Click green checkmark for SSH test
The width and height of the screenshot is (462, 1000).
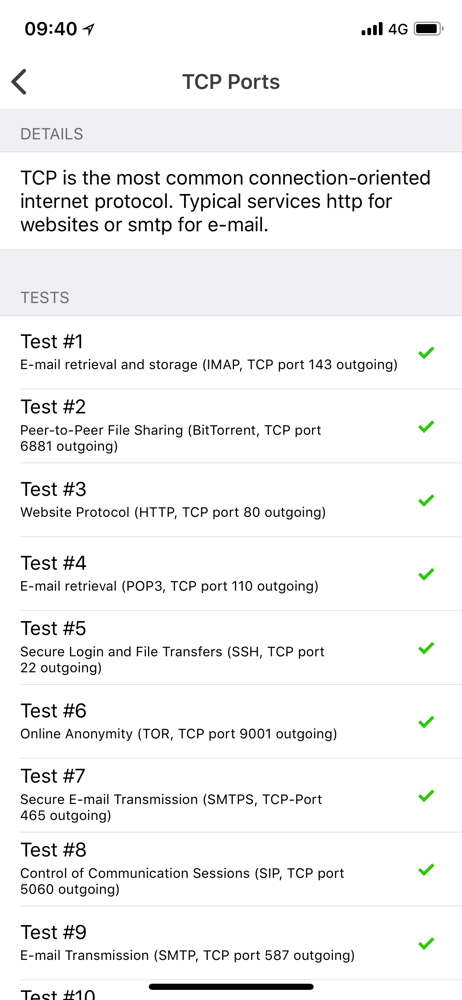pos(426,648)
